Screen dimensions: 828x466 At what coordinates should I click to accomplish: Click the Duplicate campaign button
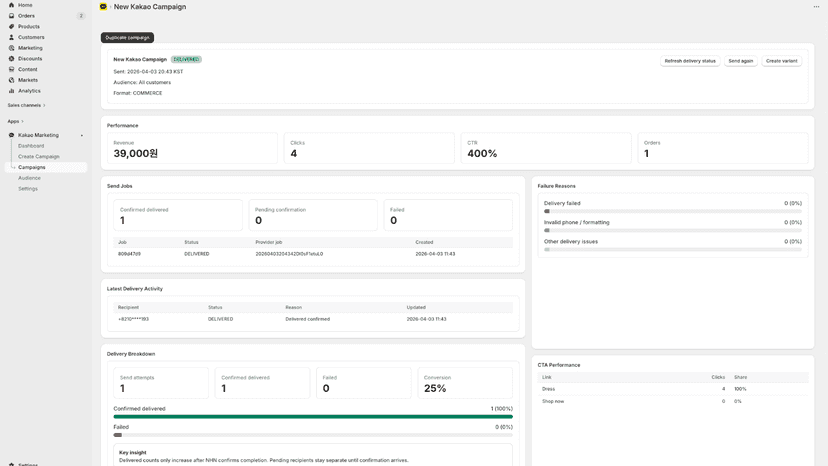coord(127,38)
